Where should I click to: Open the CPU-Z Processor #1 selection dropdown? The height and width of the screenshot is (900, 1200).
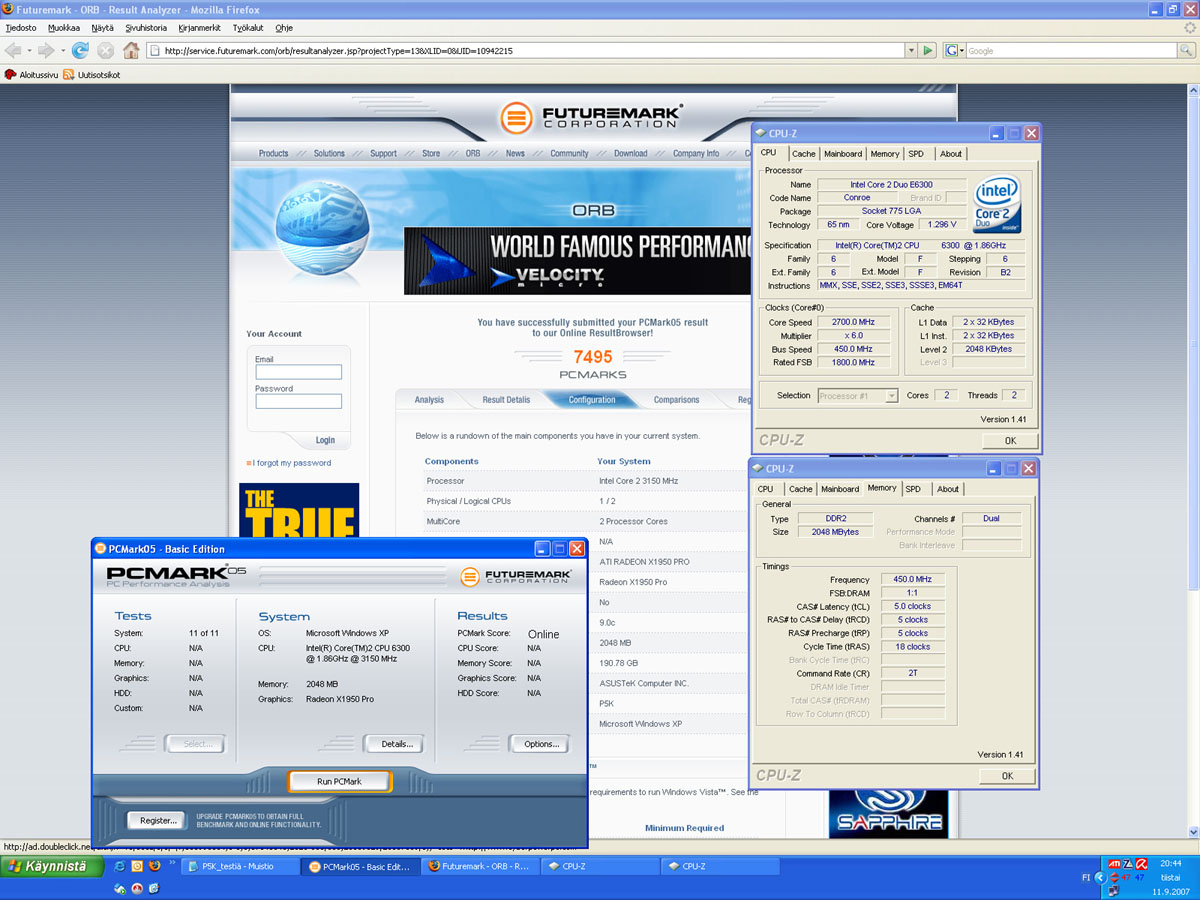(x=891, y=396)
